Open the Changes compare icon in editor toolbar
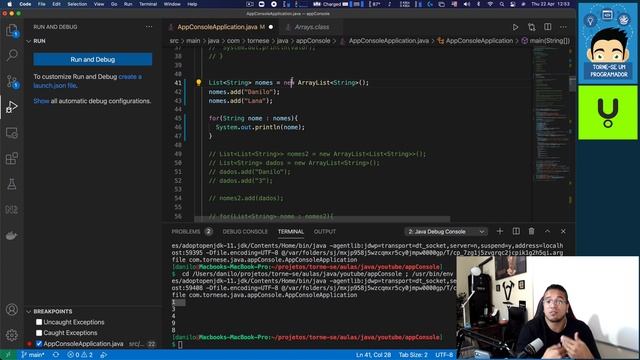The image size is (640, 360). point(531,27)
